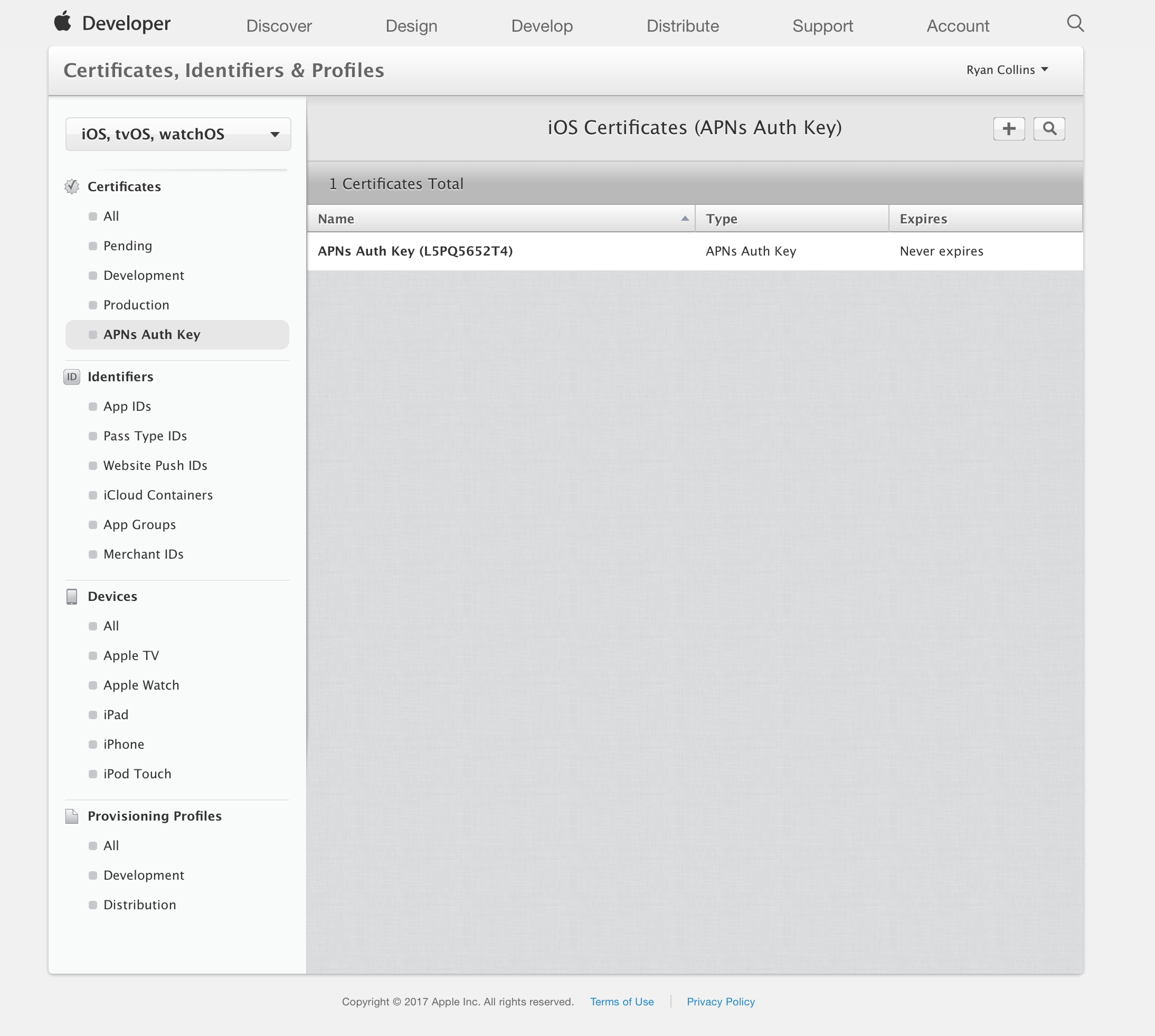Open Terms of Use link
This screenshot has height=1036, width=1155.
click(x=621, y=1002)
